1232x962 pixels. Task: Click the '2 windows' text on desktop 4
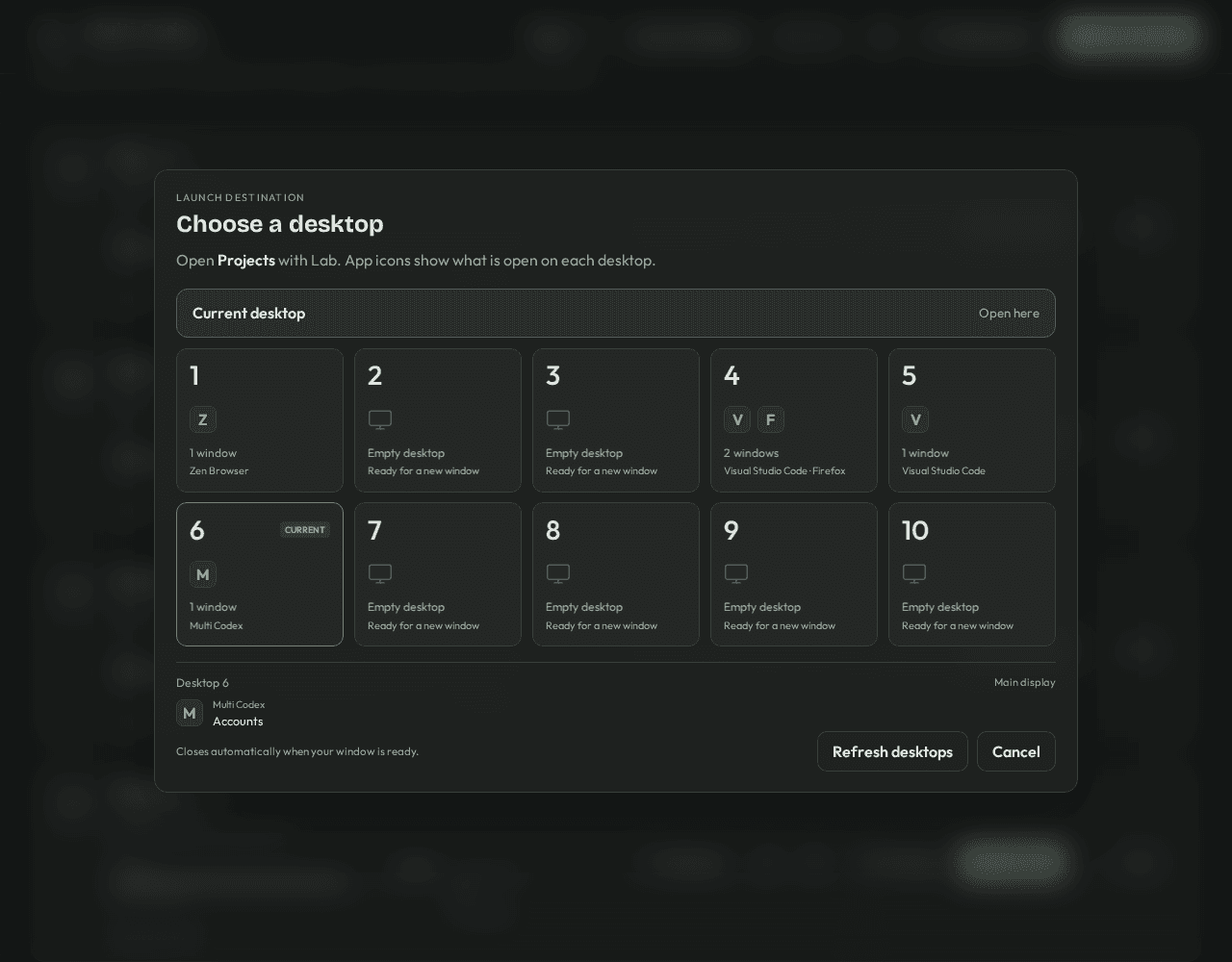tap(752, 453)
